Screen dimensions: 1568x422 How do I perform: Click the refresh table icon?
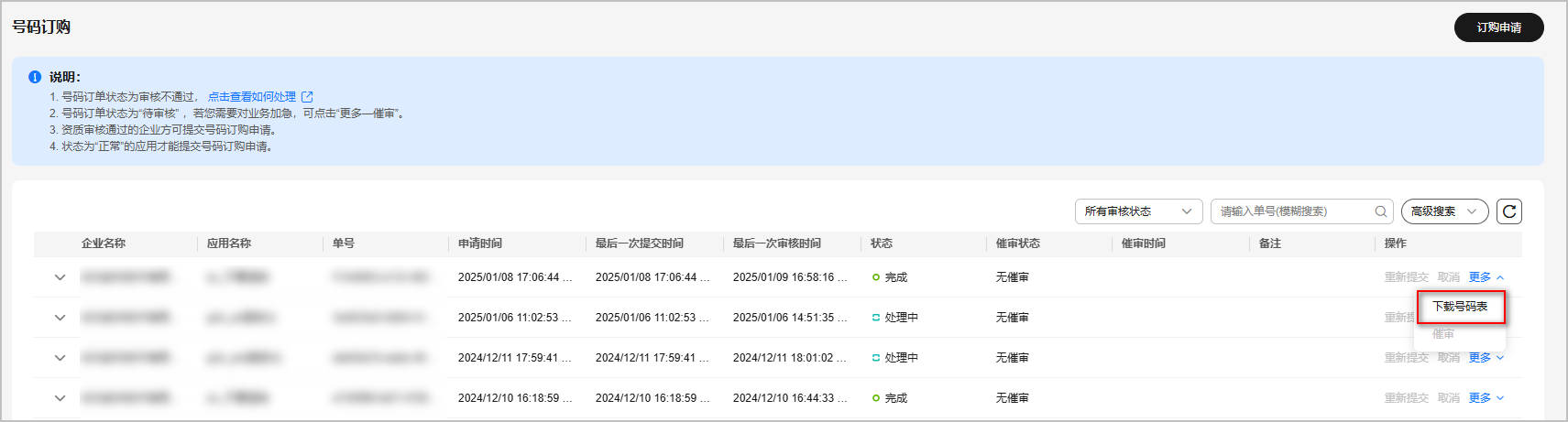point(1508,211)
